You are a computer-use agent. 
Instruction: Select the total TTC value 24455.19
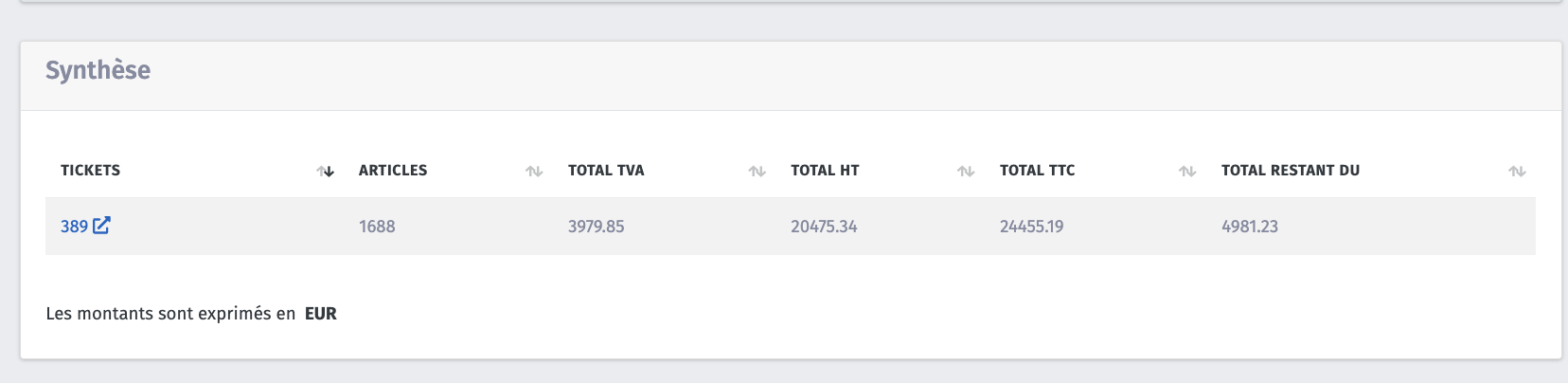click(x=1031, y=227)
